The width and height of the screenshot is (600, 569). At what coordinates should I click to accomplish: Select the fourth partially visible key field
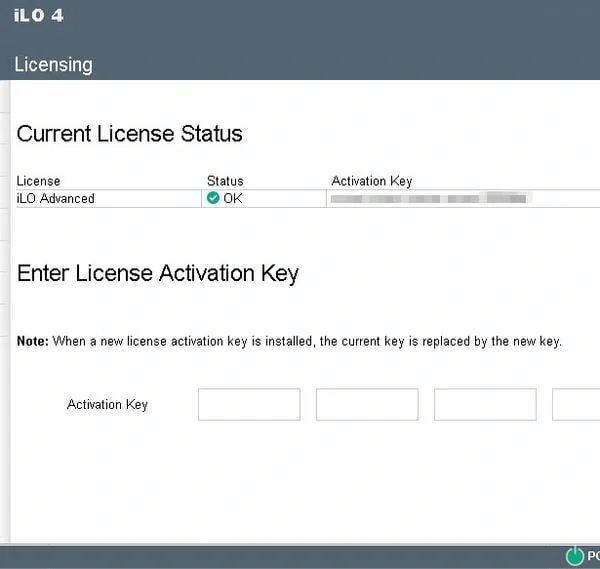(577, 405)
